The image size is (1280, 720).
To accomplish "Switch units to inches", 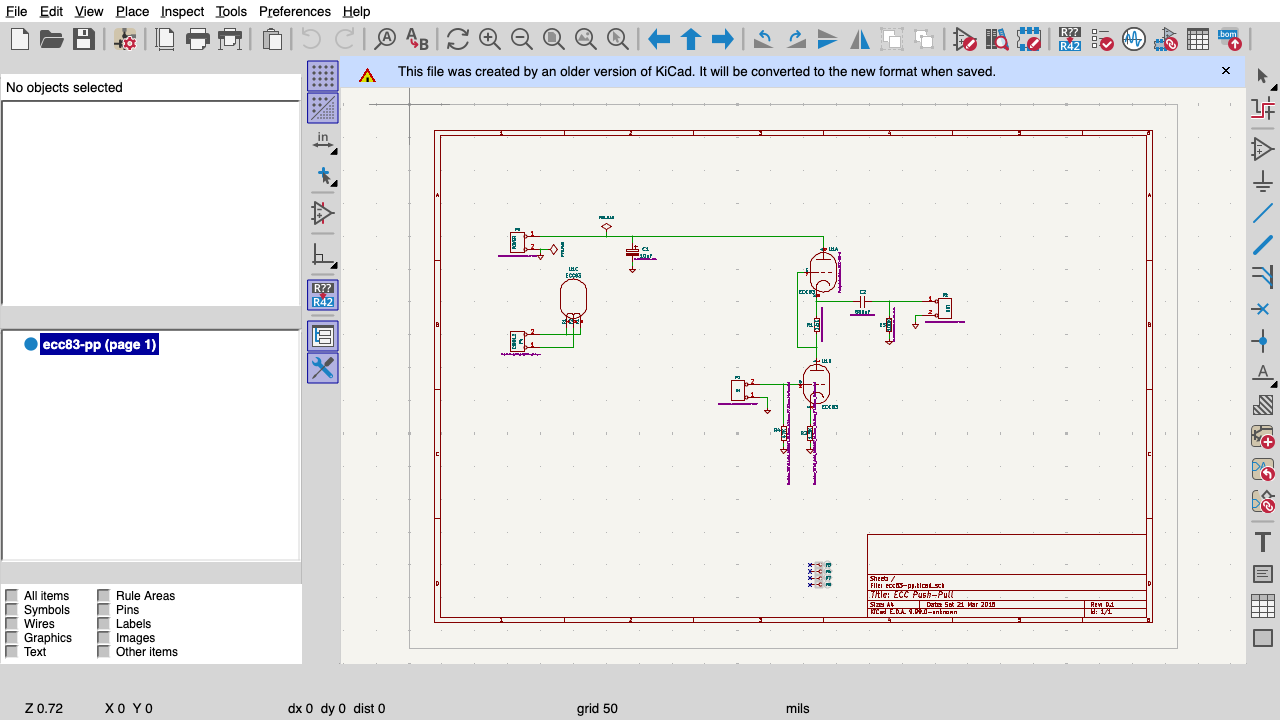I will tap(322, 140).
